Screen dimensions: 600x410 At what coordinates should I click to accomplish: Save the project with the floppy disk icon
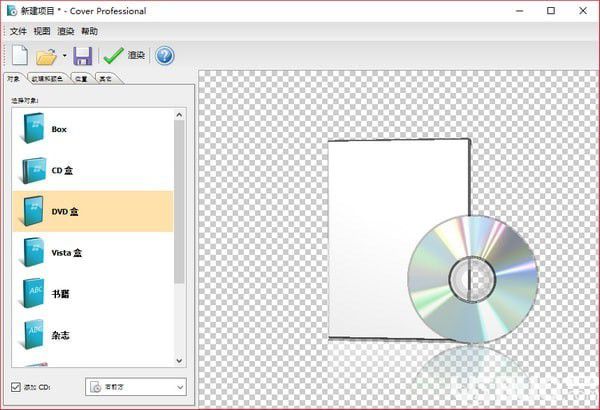click(x=82, y=56)
